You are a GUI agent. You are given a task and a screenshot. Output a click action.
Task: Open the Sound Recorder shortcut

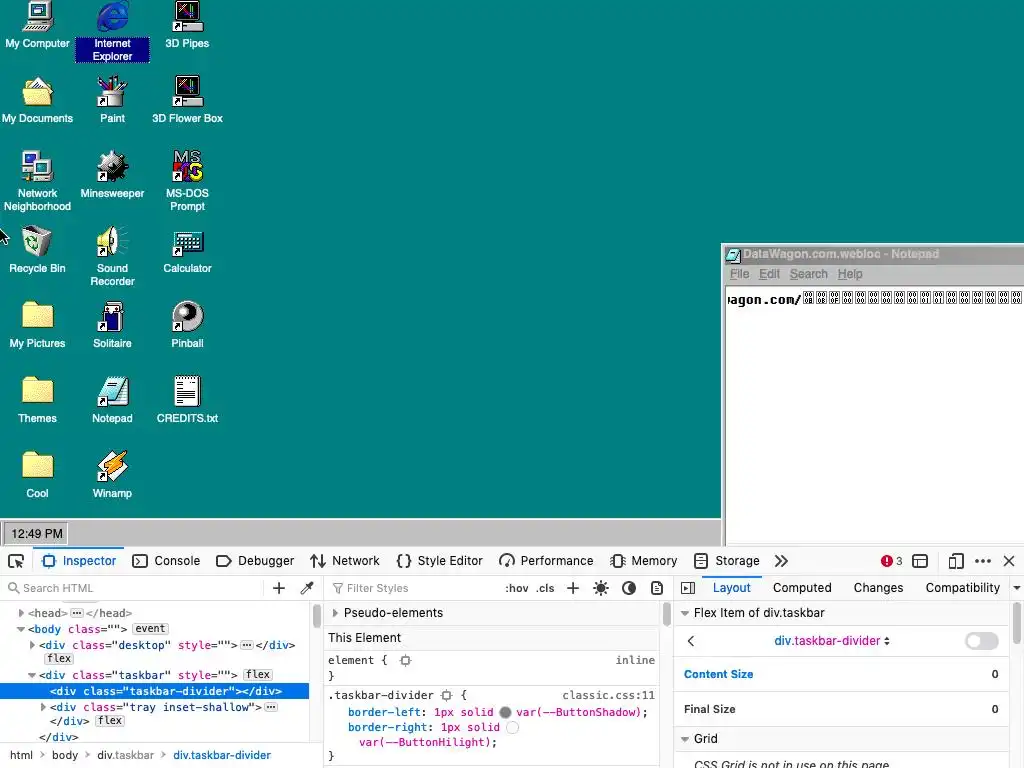click(112, 257)
